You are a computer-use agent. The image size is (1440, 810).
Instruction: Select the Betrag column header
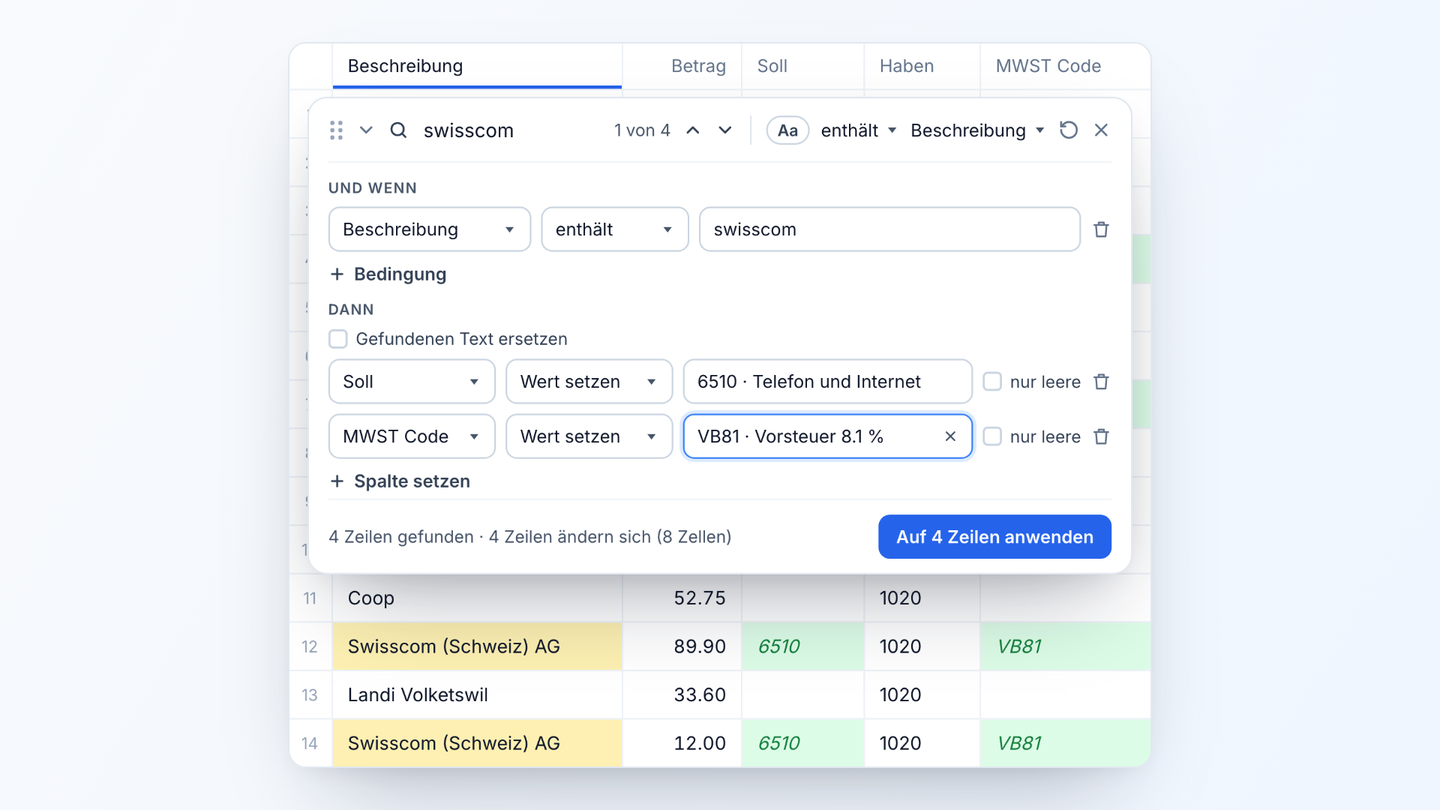click(682, 66)
